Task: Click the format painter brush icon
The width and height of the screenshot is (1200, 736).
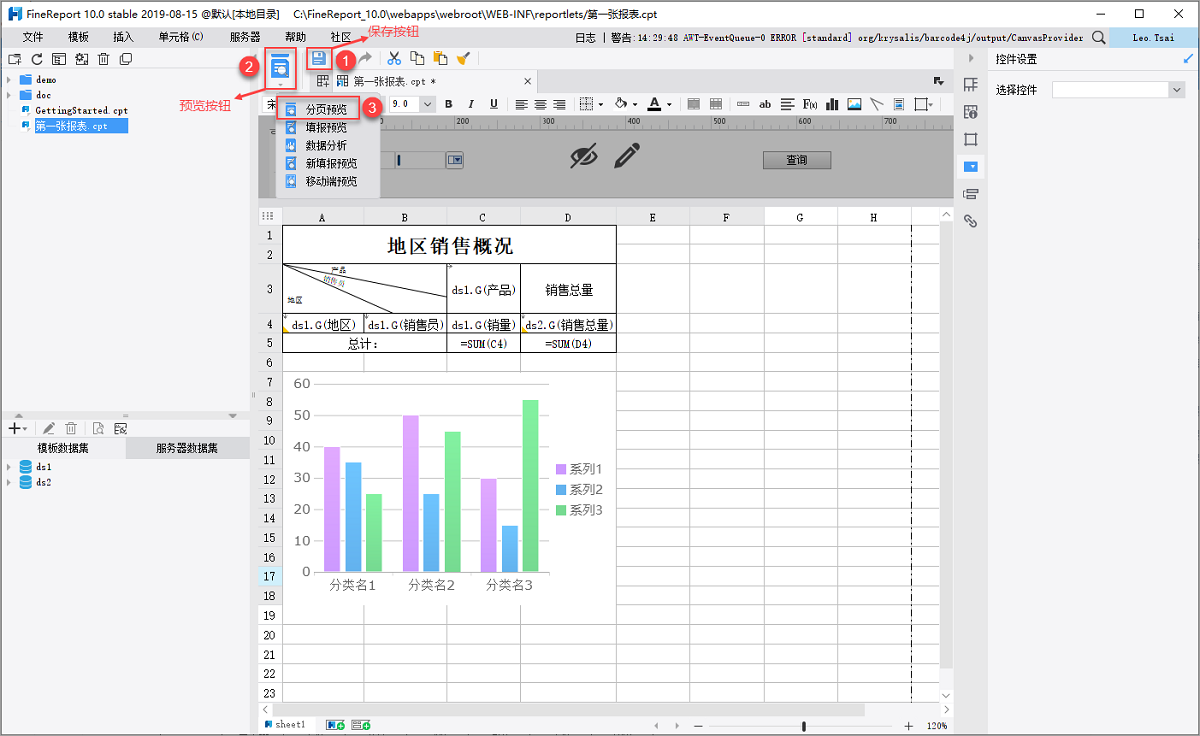Action: coord(462,59)
